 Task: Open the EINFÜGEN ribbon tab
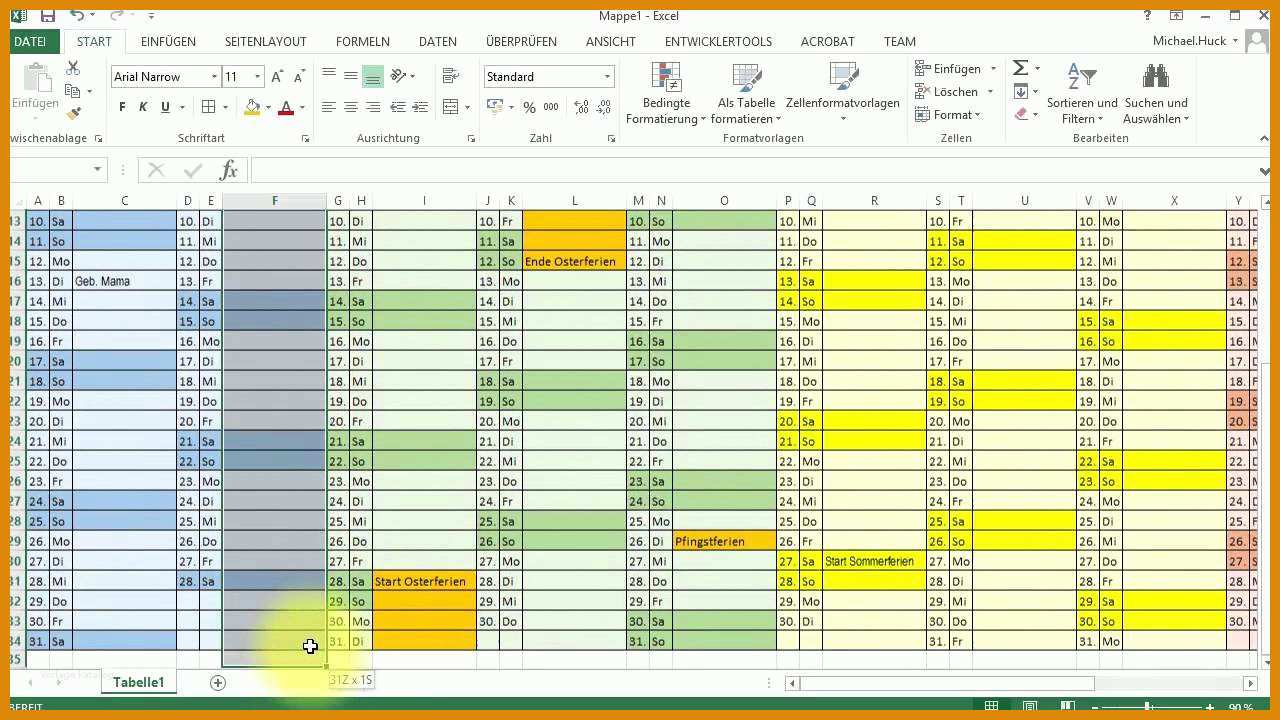(168, 42)
